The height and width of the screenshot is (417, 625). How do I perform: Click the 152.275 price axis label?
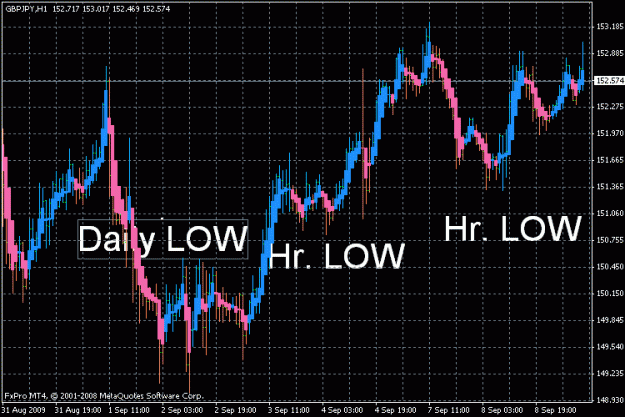(x=610, y=106)
